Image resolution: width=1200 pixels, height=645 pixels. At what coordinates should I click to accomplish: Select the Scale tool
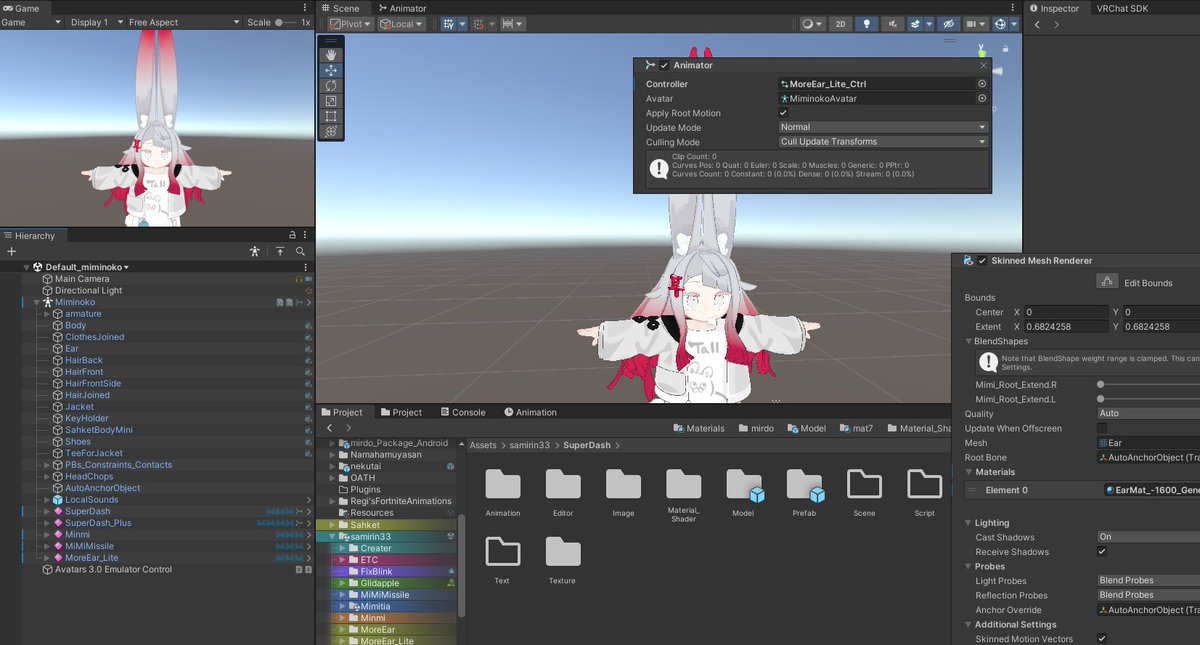click(x=331, y=101)
